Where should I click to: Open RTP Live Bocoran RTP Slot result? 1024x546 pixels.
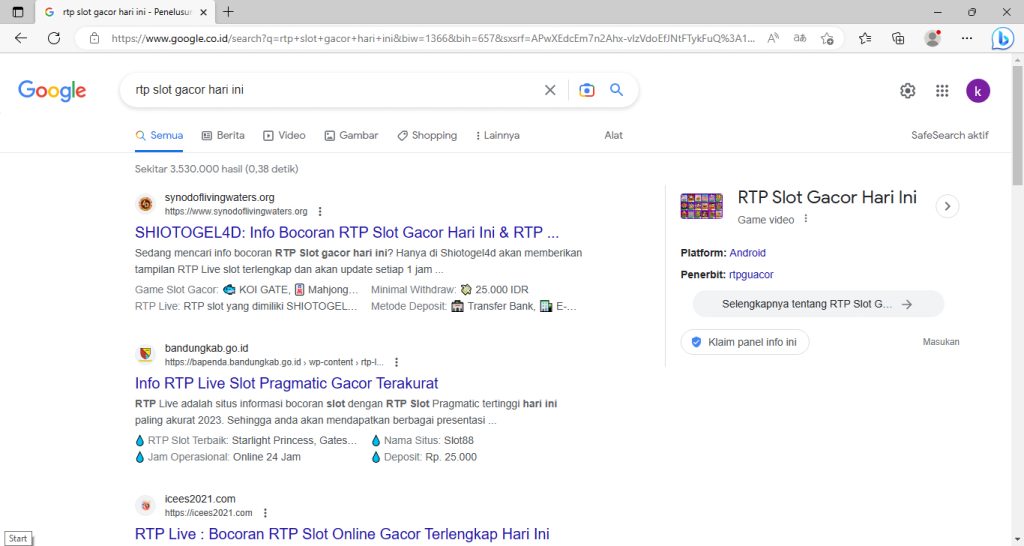[342, 534]
